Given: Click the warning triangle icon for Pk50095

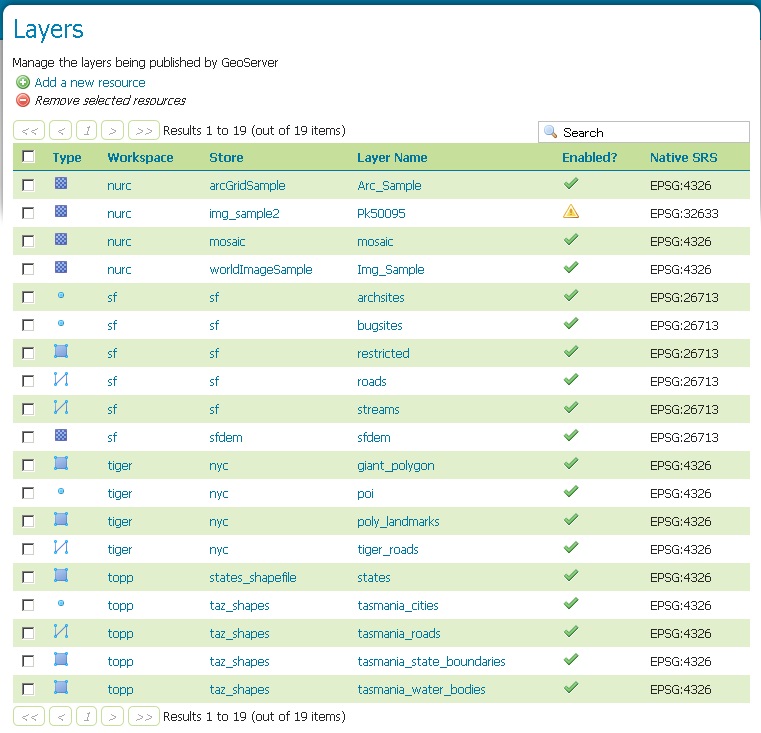Looking at the screenshot, I should [x=570, y=212].
